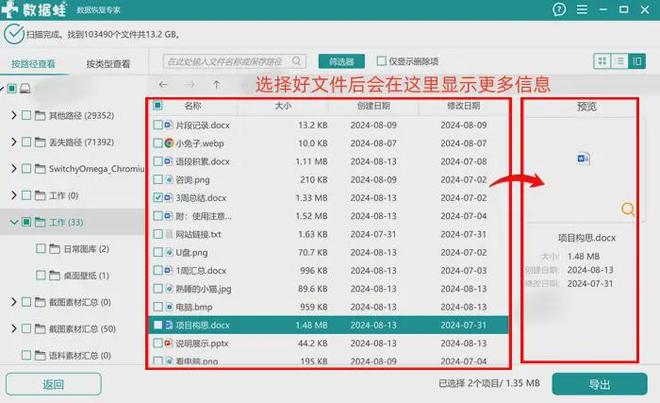The width and height of the screenshot is (660, 403).
Task: Tick the checkbox of 丢失路径 folder
Action: 26,142
